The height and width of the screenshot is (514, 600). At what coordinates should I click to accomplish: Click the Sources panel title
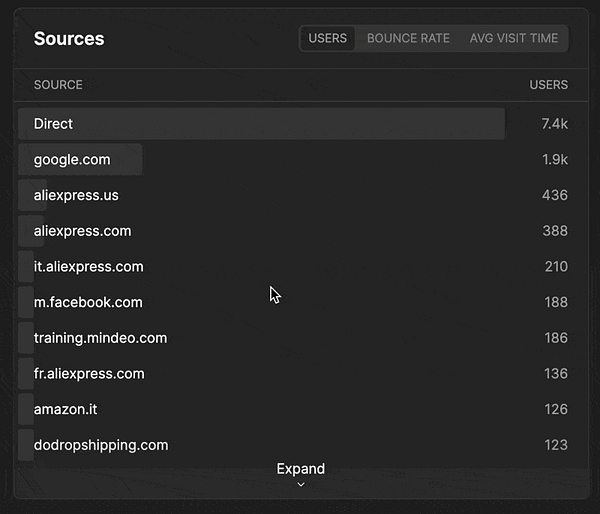(69, 39)
